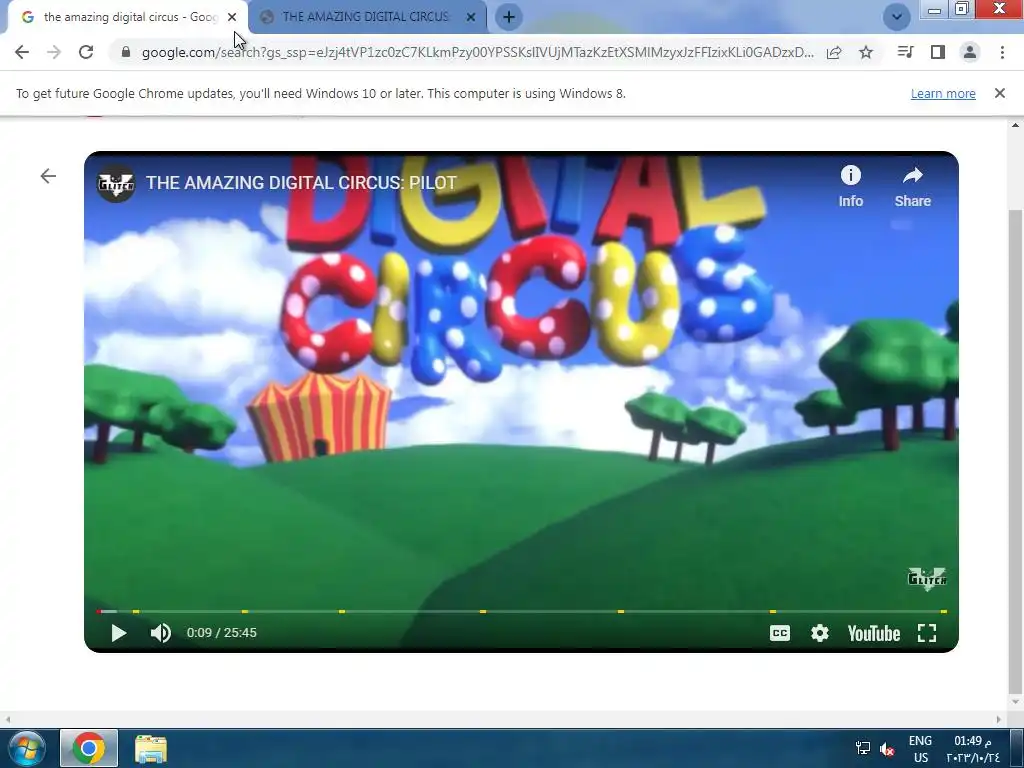Click the vertical page scrollbar

pyautogui.click(x=1015, y=451)
